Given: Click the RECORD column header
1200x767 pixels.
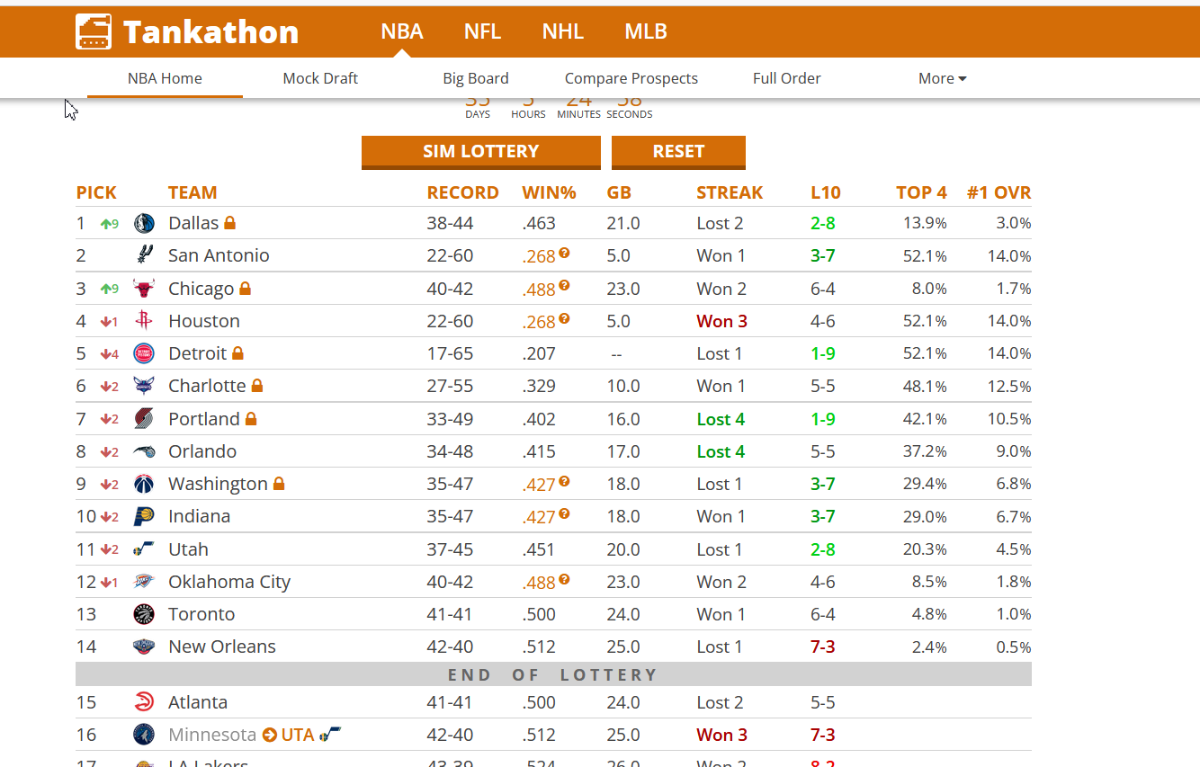Looking at the screenshot, I should tap(463, 193).
